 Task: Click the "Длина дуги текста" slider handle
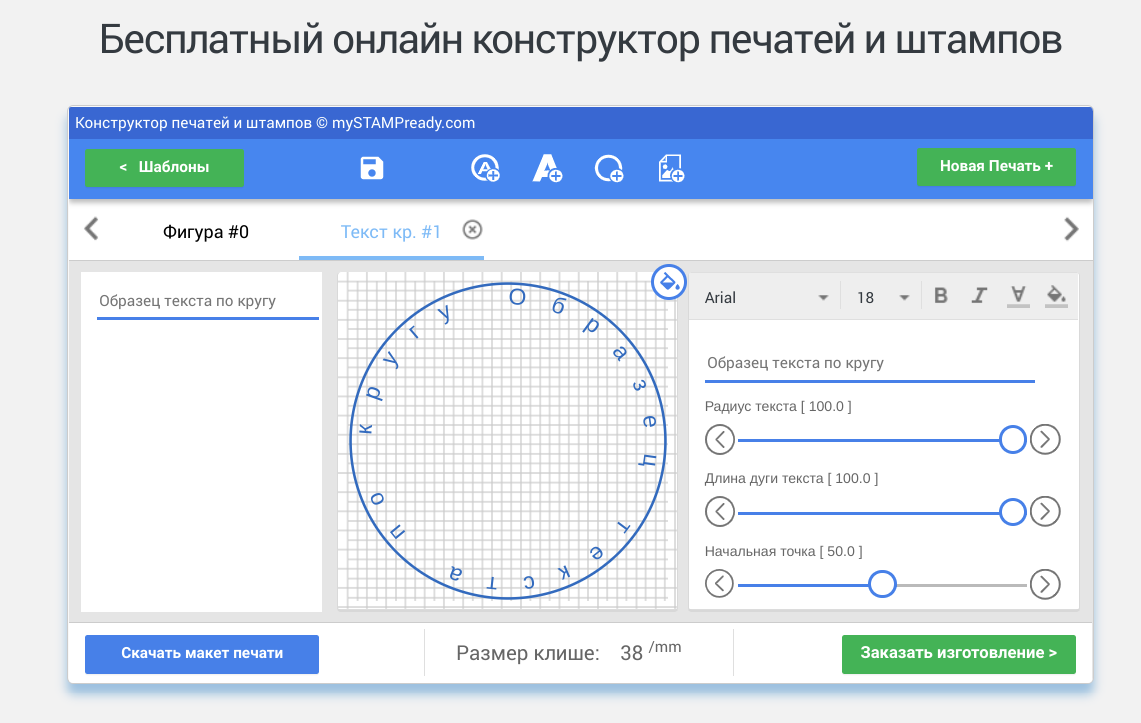pyautogui.click(x=1012, y=511)
